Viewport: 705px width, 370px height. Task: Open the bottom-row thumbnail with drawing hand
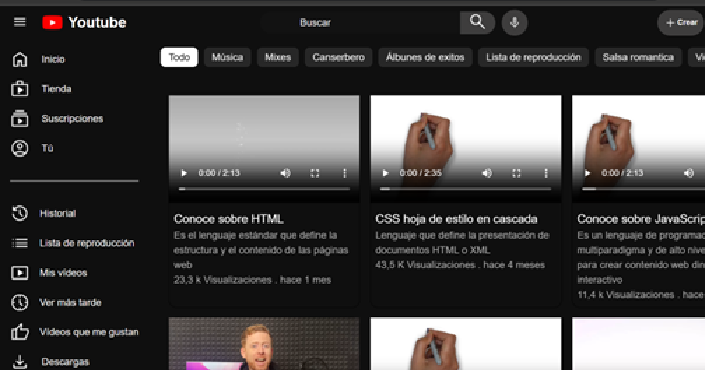point(466,343)
